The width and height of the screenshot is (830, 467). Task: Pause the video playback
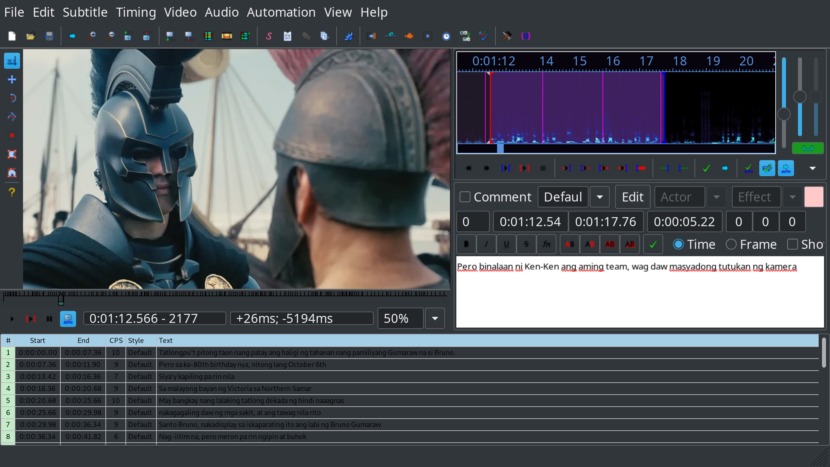pyautogui.click(x=49, y=319)
